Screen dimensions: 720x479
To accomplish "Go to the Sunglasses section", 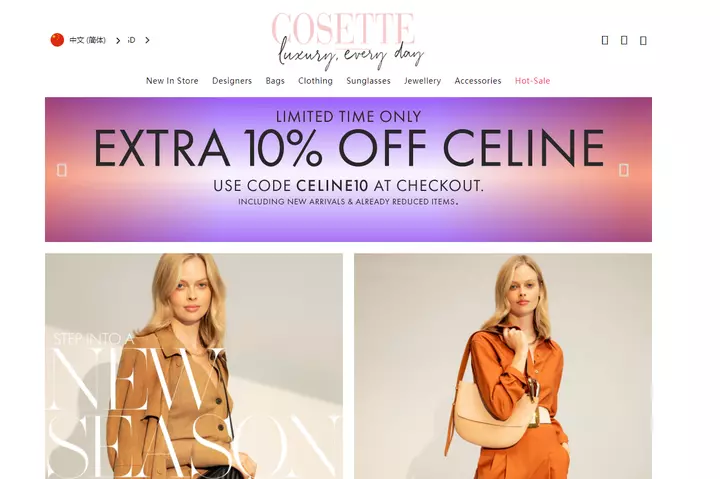I will 368,81.
